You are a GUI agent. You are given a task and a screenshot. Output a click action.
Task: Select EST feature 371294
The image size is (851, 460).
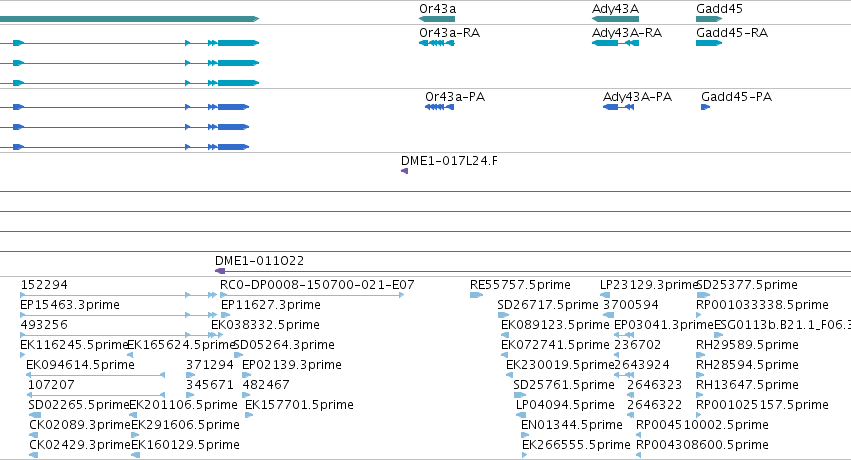209,365
